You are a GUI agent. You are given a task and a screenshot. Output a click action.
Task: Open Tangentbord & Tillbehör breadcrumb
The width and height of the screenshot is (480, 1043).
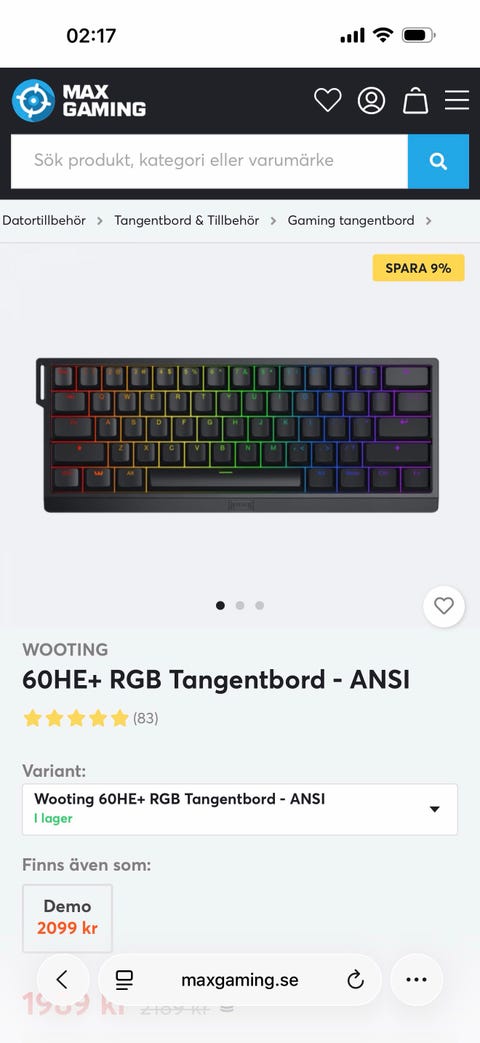pos(187,220)
